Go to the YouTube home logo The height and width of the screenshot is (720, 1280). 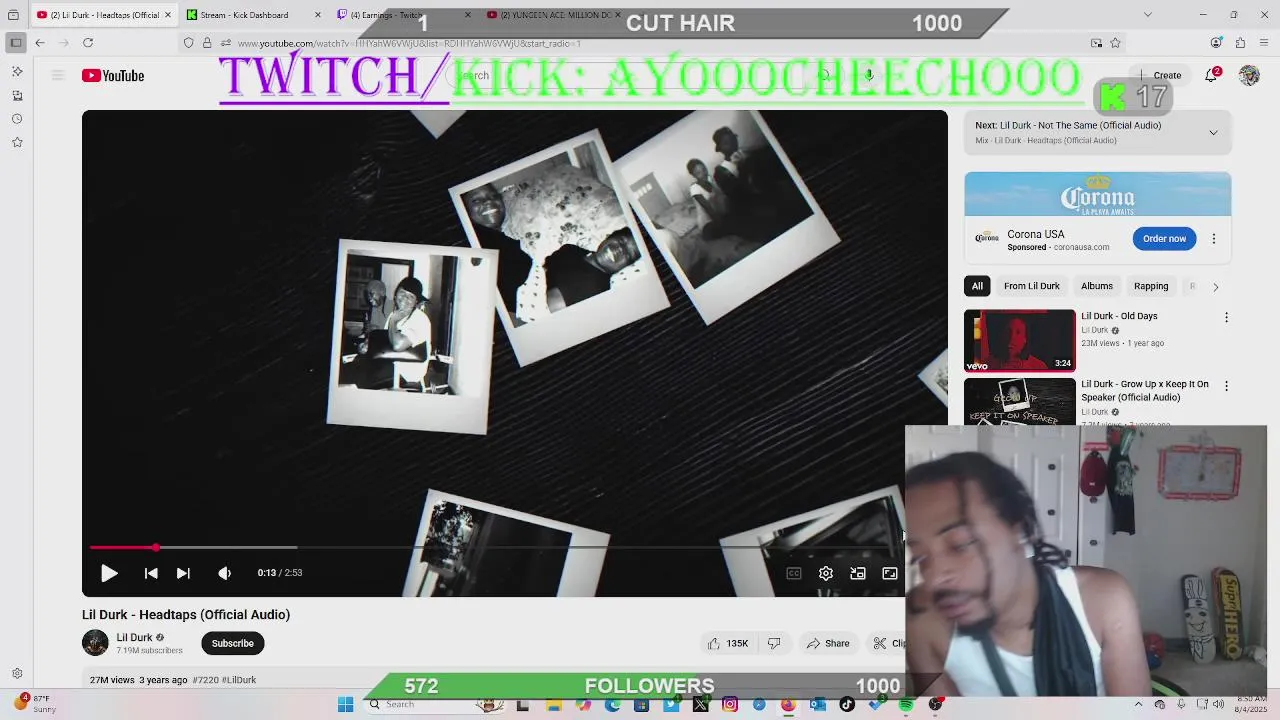click(x=113, y=76)
